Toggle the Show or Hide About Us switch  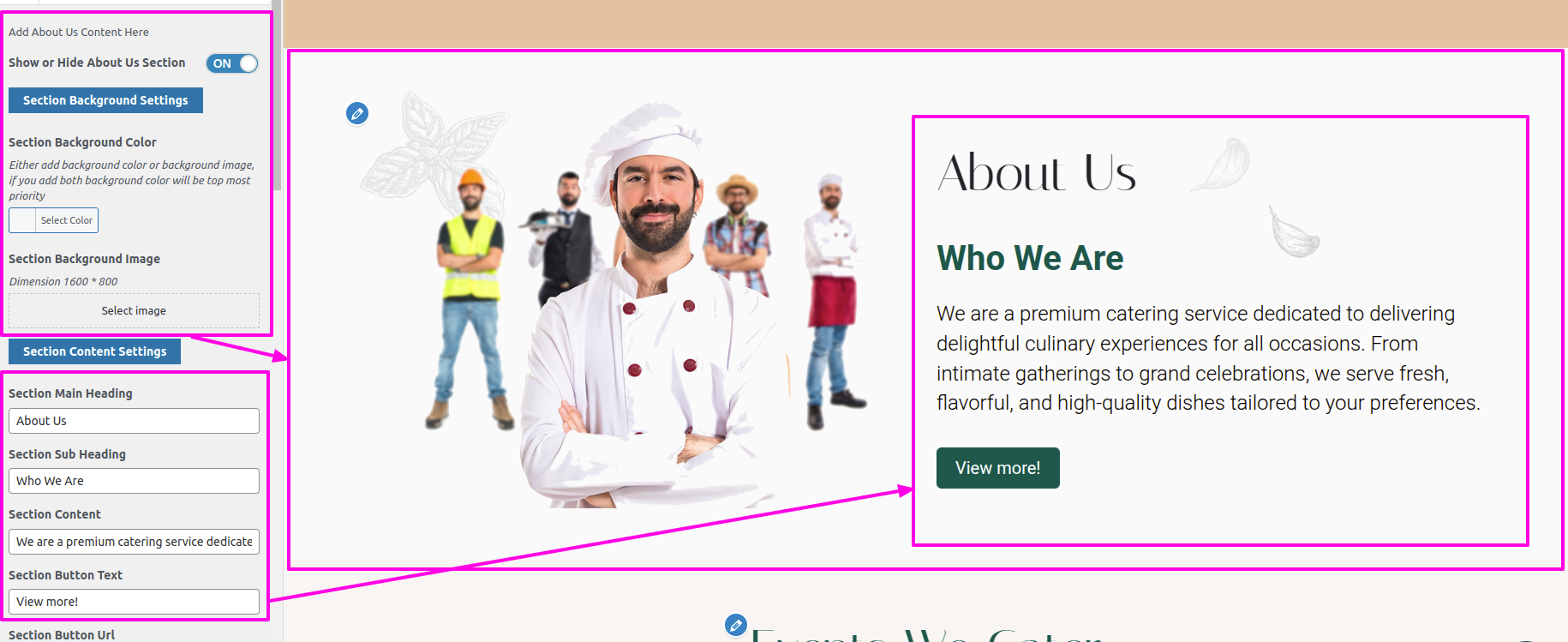(232, 63)
